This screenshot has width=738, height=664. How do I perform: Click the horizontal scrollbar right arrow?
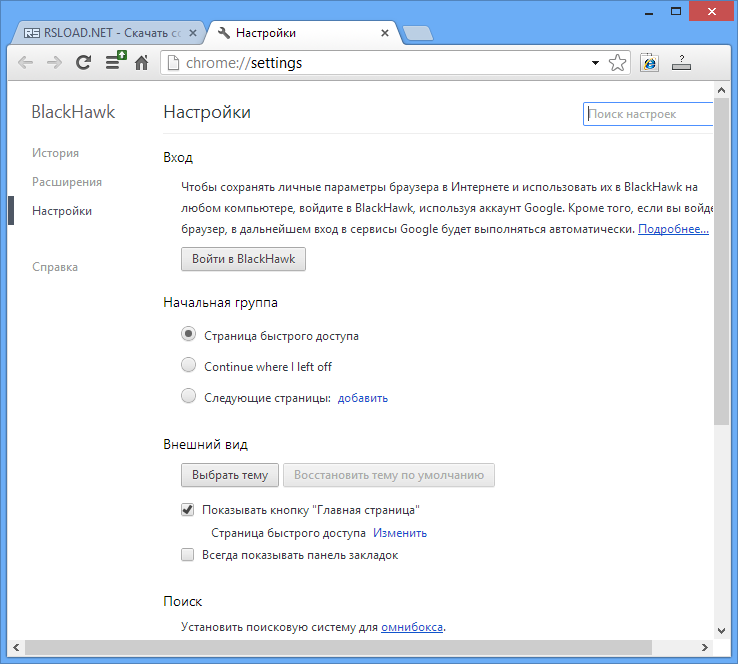click(x=705, y=648)
